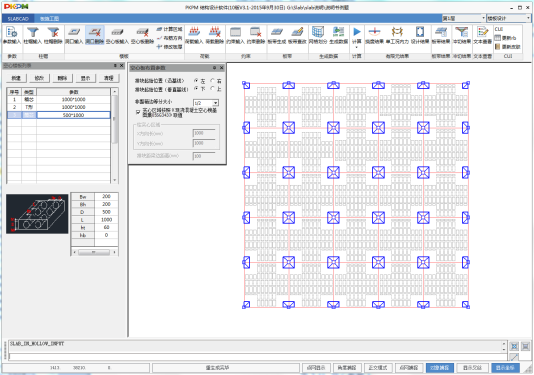Image resolution: width=534 pixels, height=375 pixels.
Task: Open the 楼板设计 module dropdown
Action: pyautogui.click(x=508, y=18)
